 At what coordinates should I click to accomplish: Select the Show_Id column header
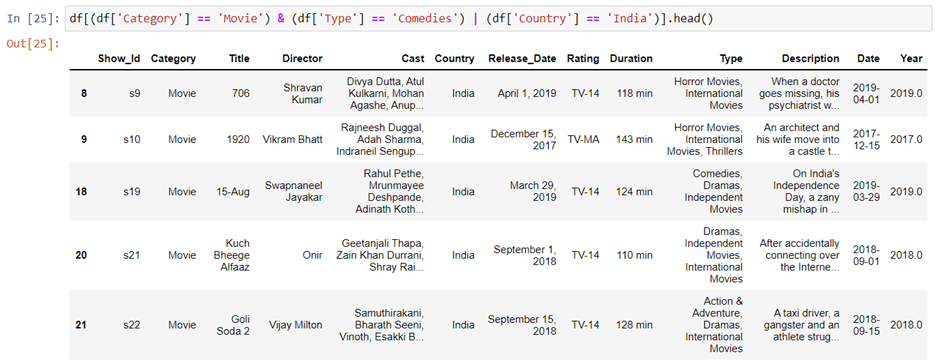click(119, 59)
